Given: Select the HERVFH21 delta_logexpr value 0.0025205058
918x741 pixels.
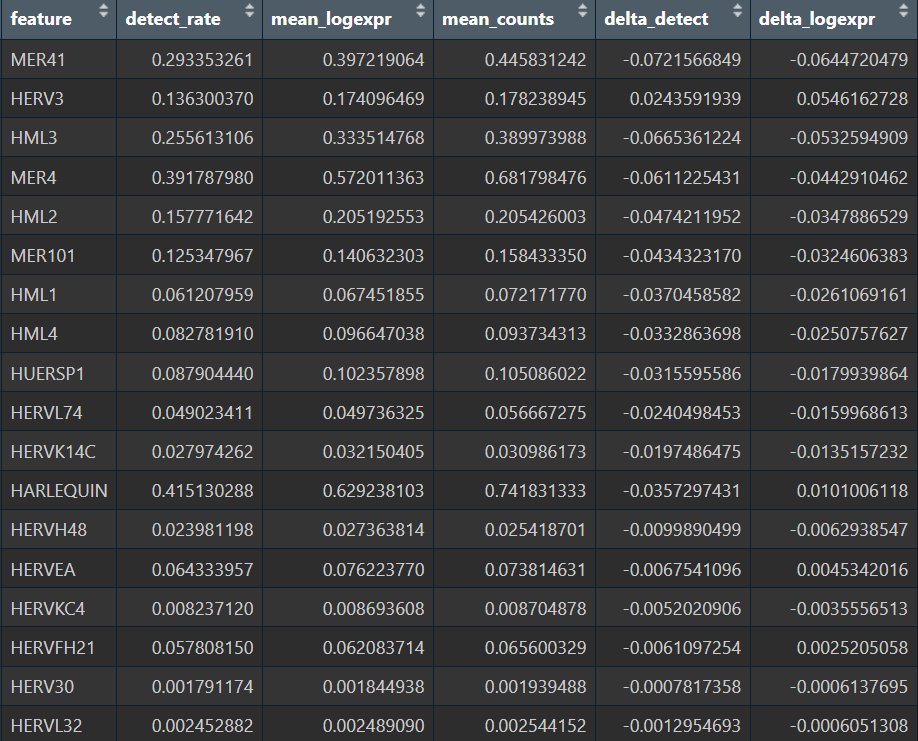Looking at the screenshot, I should pyautogui.click(x=852, y=648).
